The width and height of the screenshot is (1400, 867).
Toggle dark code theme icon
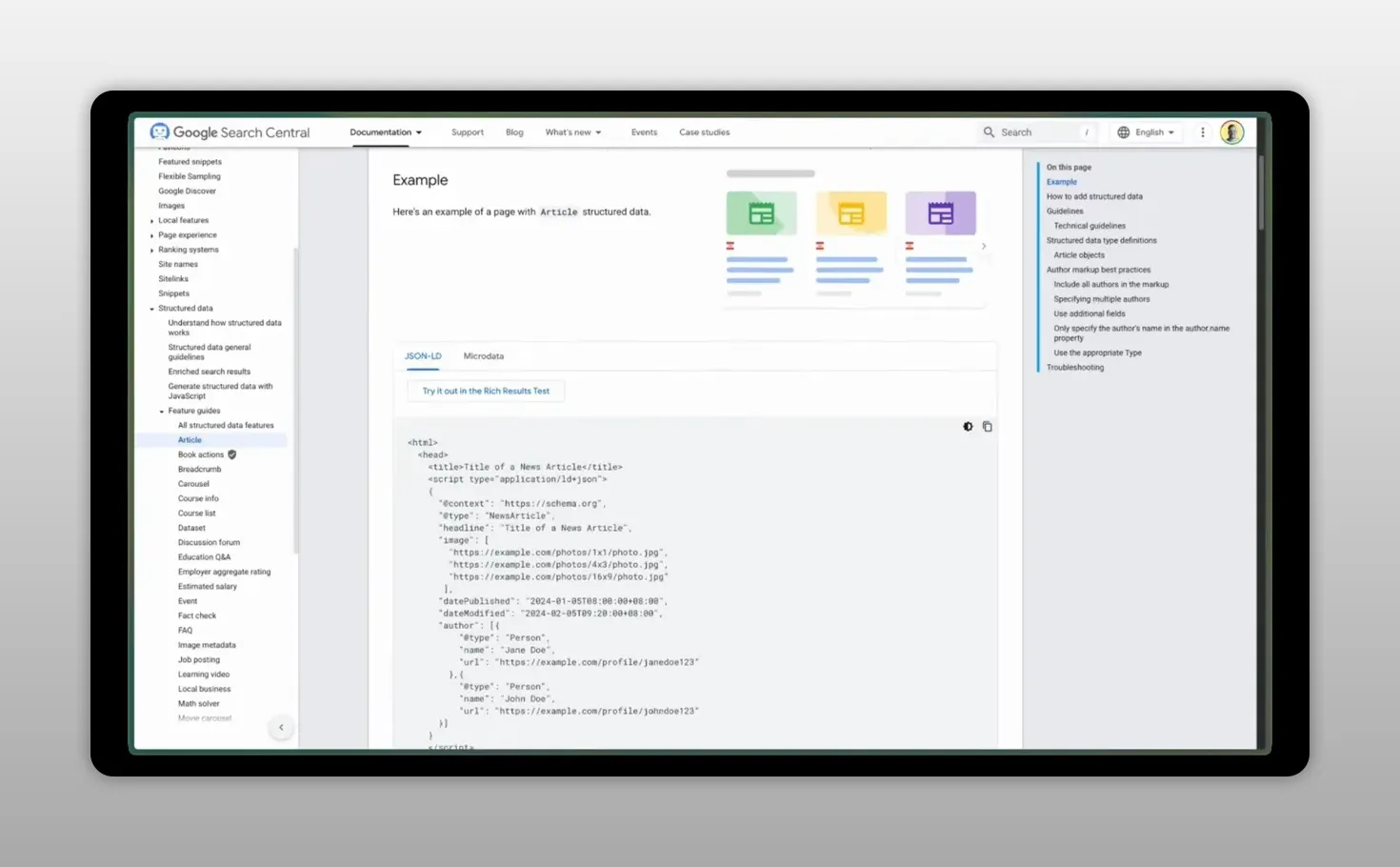968,427
